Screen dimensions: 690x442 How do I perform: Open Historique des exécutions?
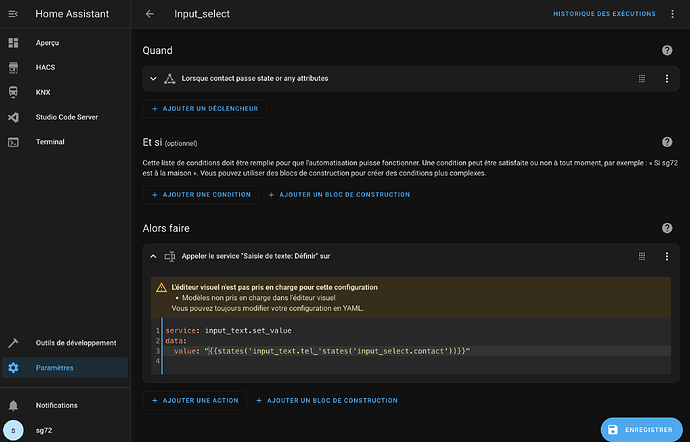[604, 14]
